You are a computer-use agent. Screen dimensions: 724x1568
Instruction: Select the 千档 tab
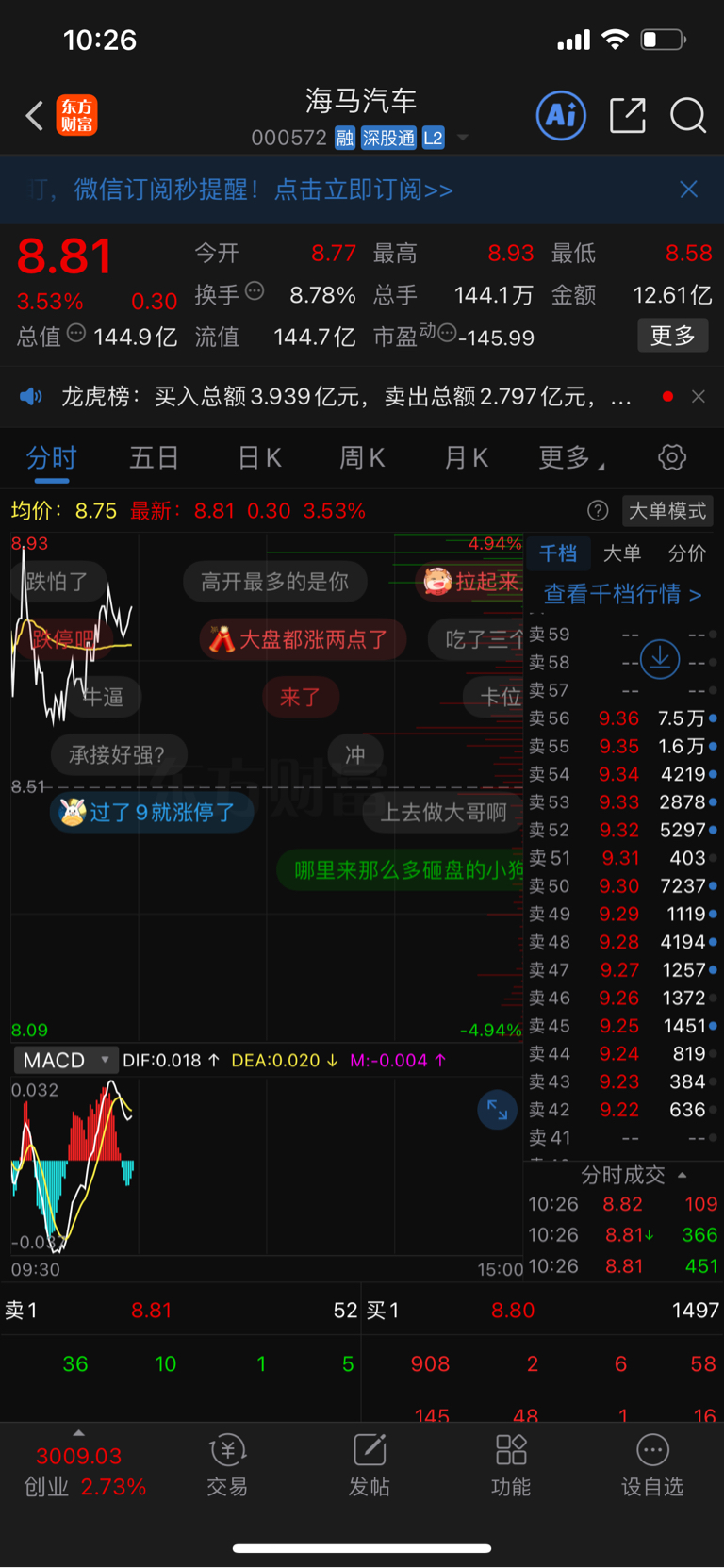click(x=558, y=553)
